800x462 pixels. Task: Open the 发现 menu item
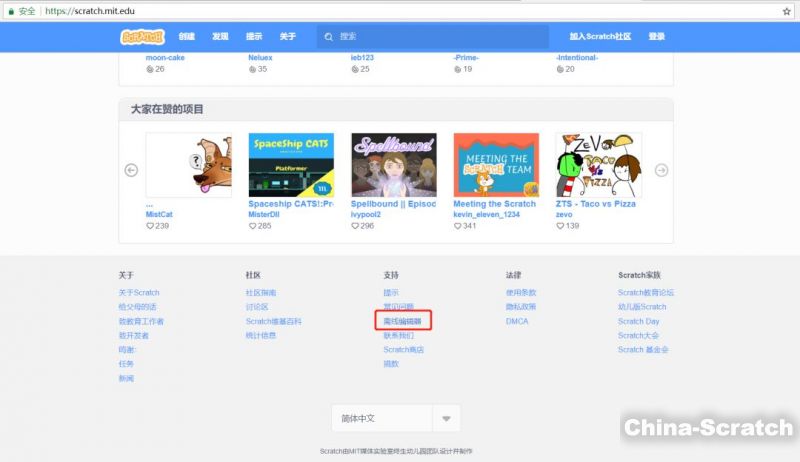220,37
